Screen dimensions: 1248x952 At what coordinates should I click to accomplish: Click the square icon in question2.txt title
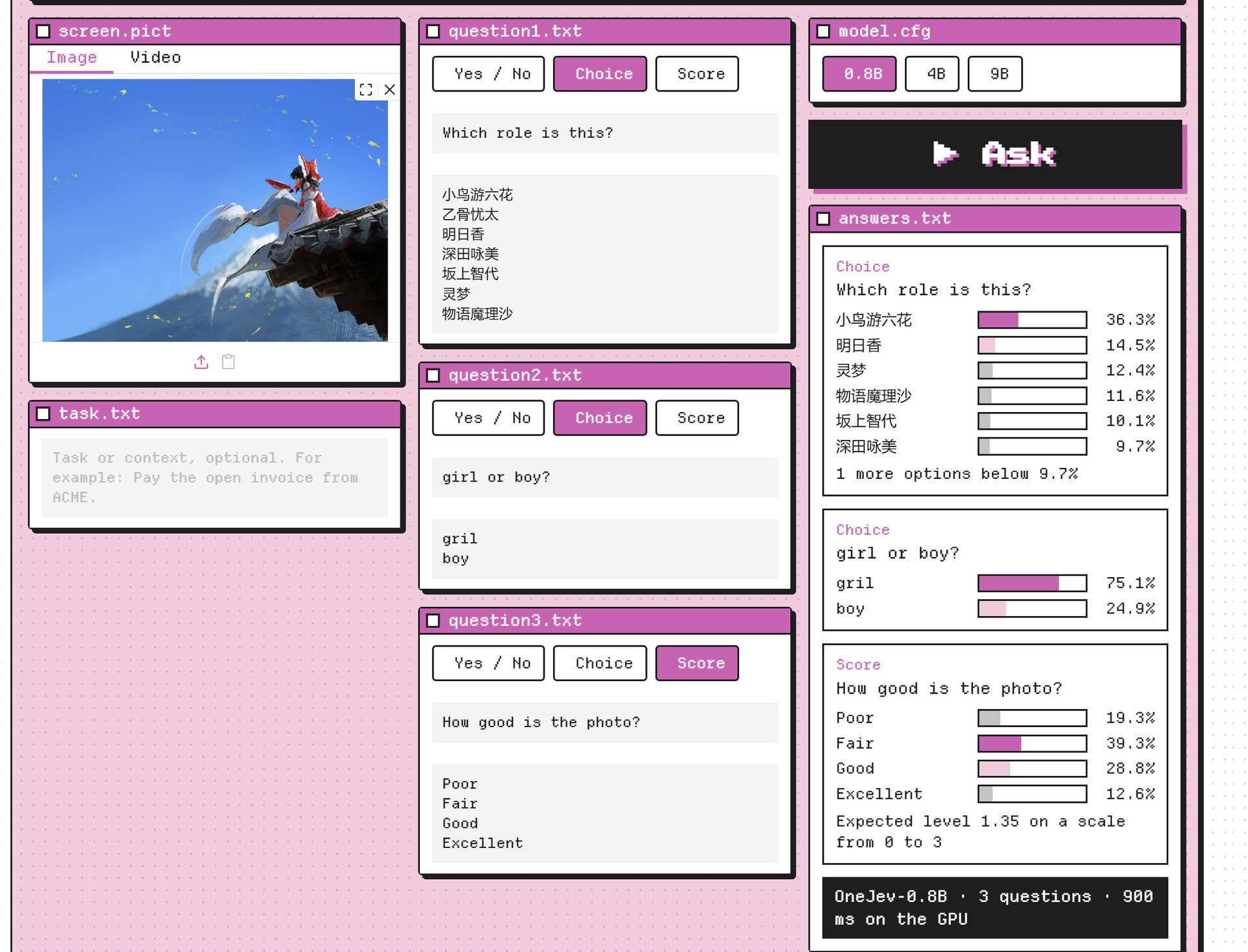click(x=434, y=376)
